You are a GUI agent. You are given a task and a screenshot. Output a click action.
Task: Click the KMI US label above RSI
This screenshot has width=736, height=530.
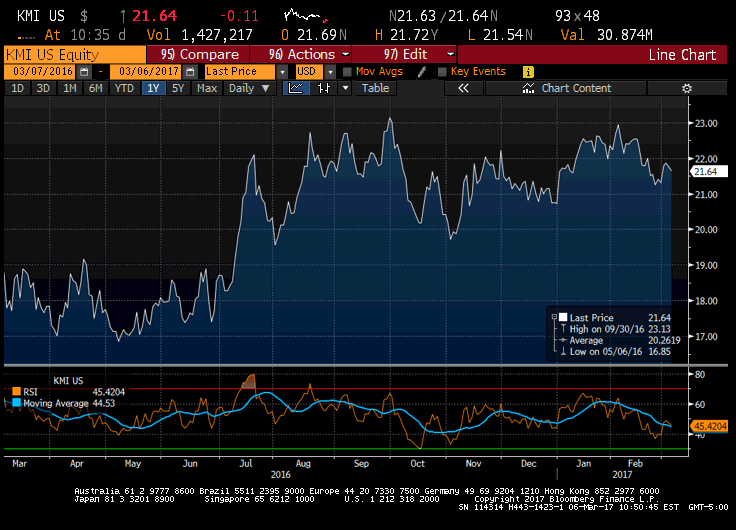(x=68, y=381)
